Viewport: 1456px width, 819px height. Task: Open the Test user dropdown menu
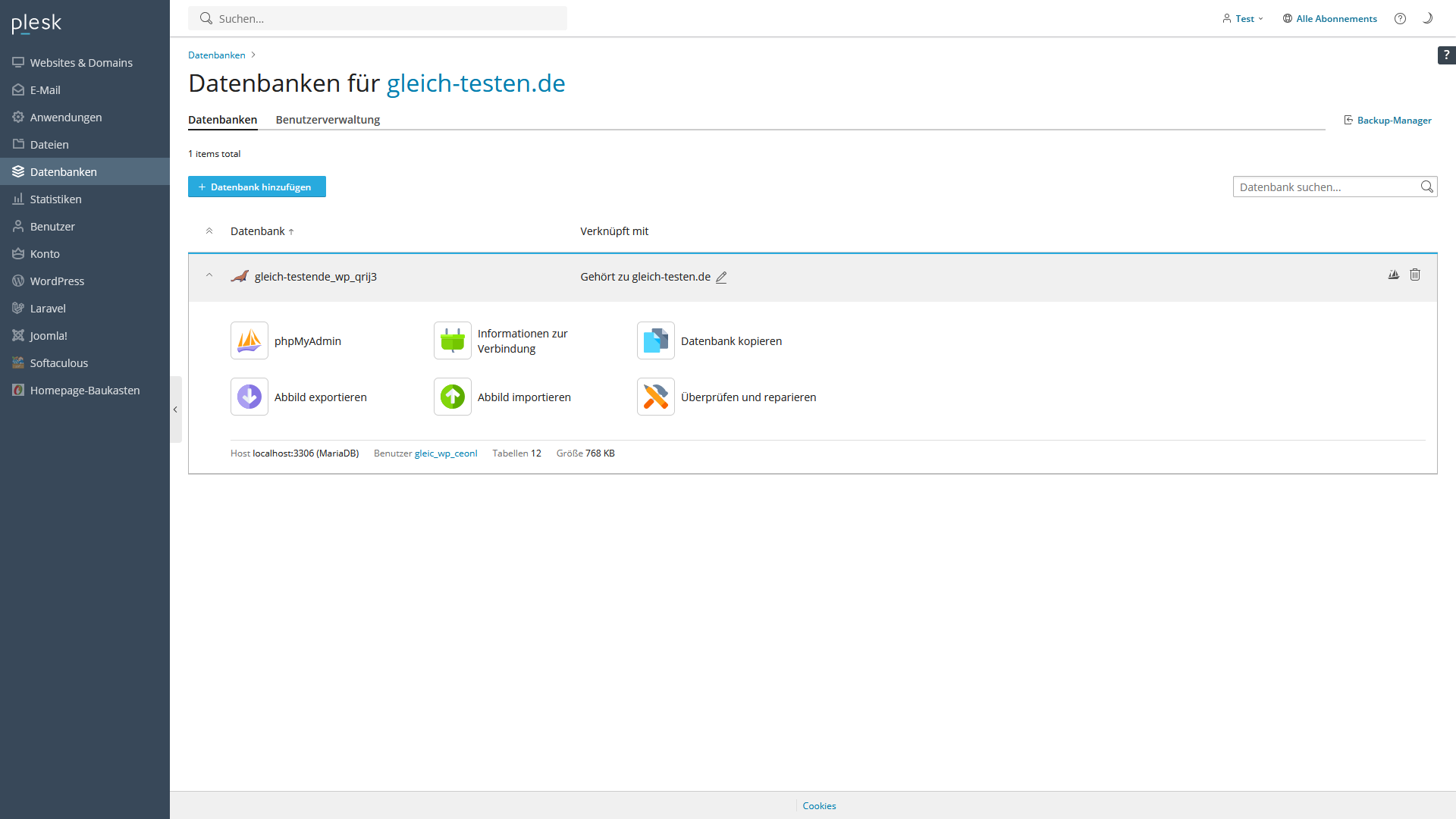(1243, 19)
